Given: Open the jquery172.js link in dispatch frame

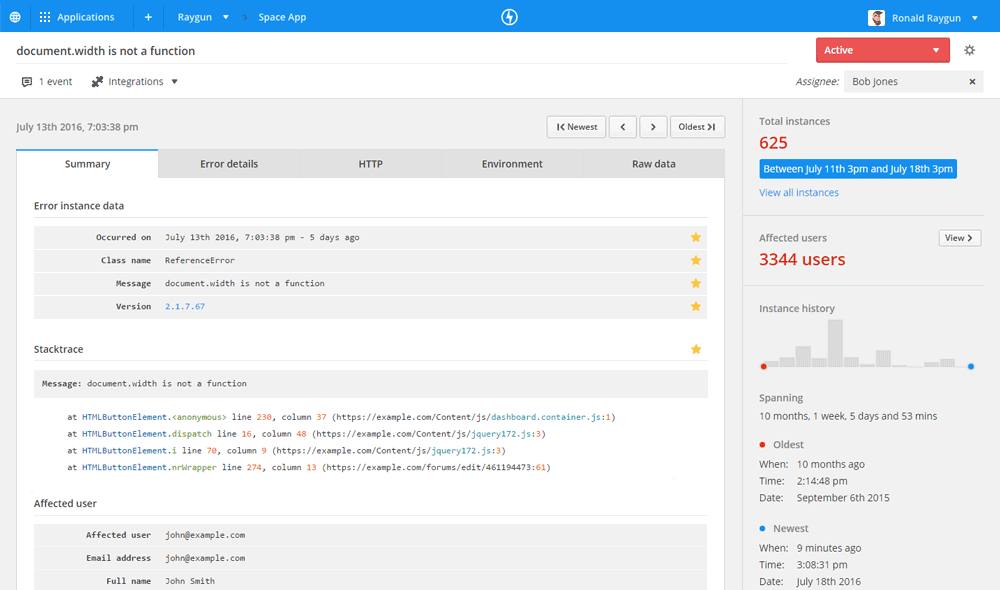Looking at the screenshot, I should tap(501, 434).
